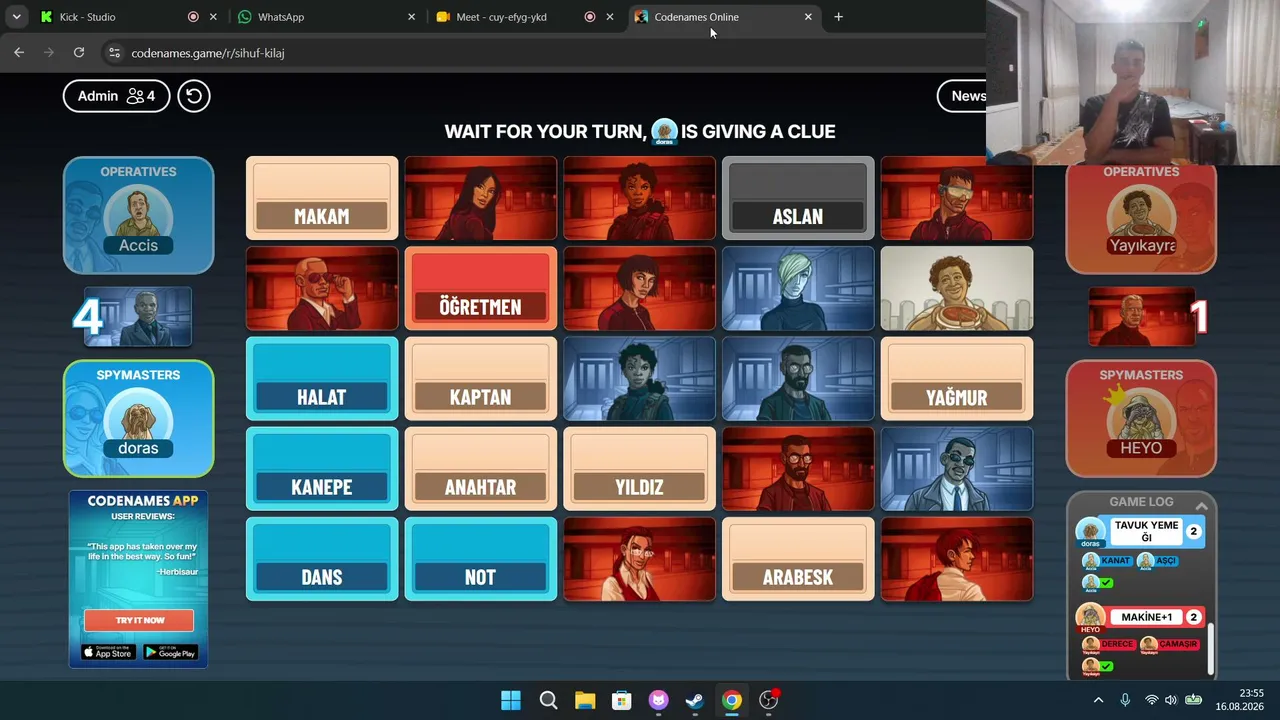The image size is (1280, 720).
Task: Reload the Codenames page
Action: click(79, 53)
